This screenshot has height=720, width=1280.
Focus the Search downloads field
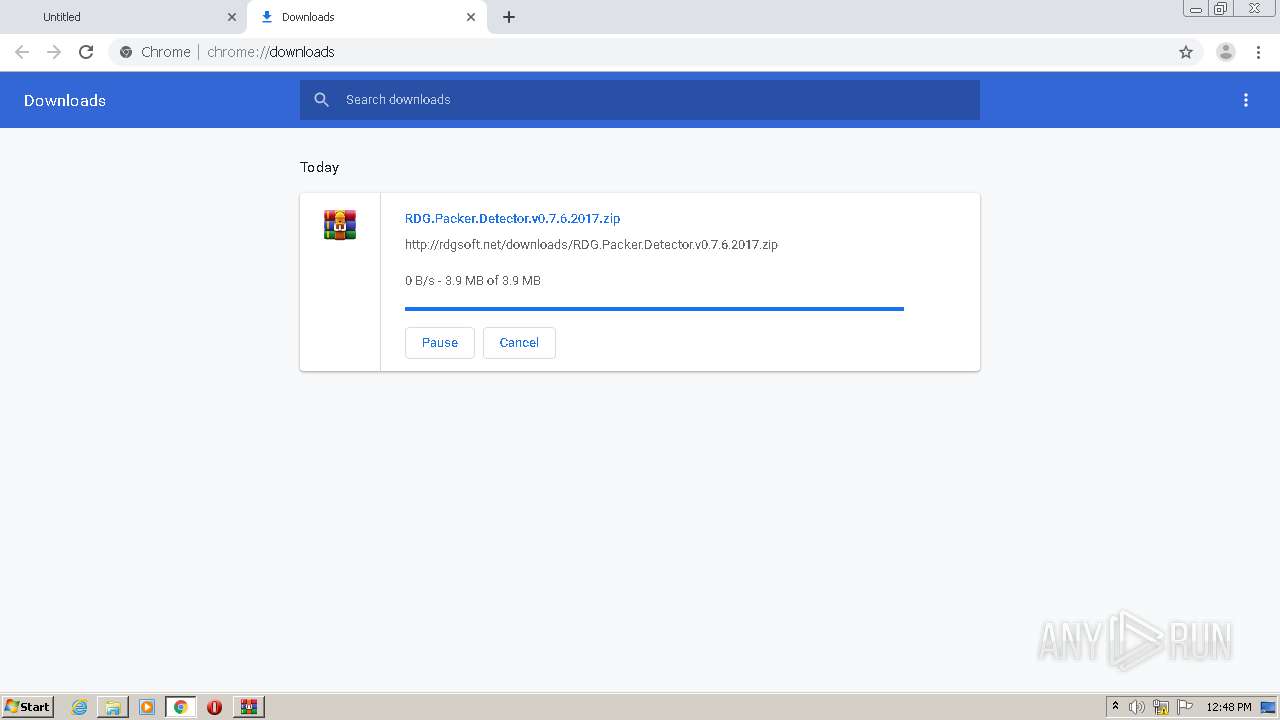640,100
